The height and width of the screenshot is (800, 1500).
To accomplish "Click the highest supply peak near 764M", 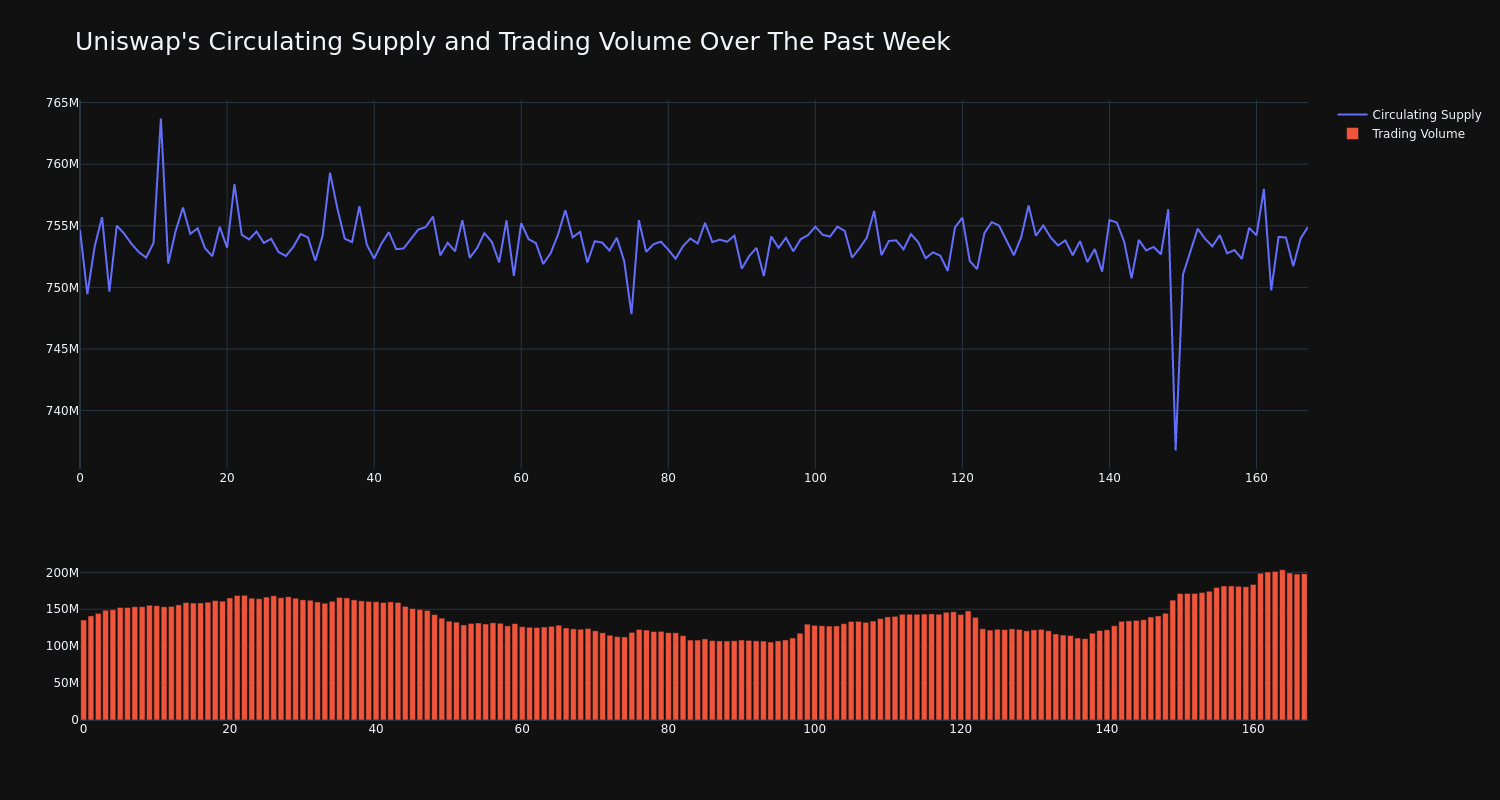I will point(161,120).
